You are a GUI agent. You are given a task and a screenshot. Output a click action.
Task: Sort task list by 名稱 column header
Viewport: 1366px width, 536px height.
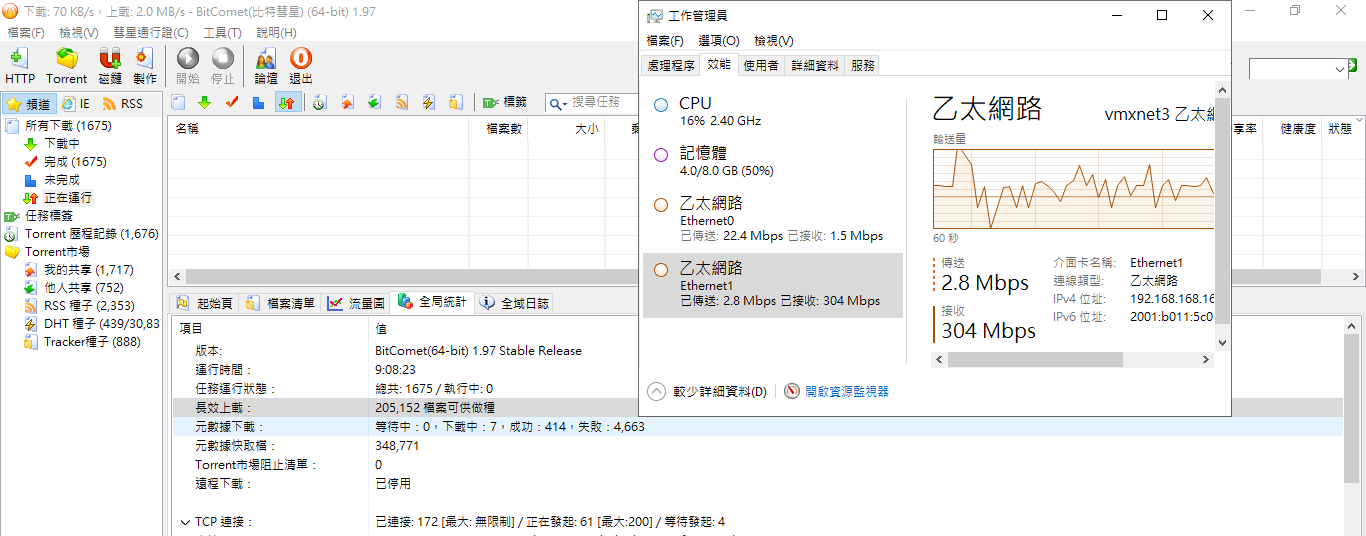318,129
